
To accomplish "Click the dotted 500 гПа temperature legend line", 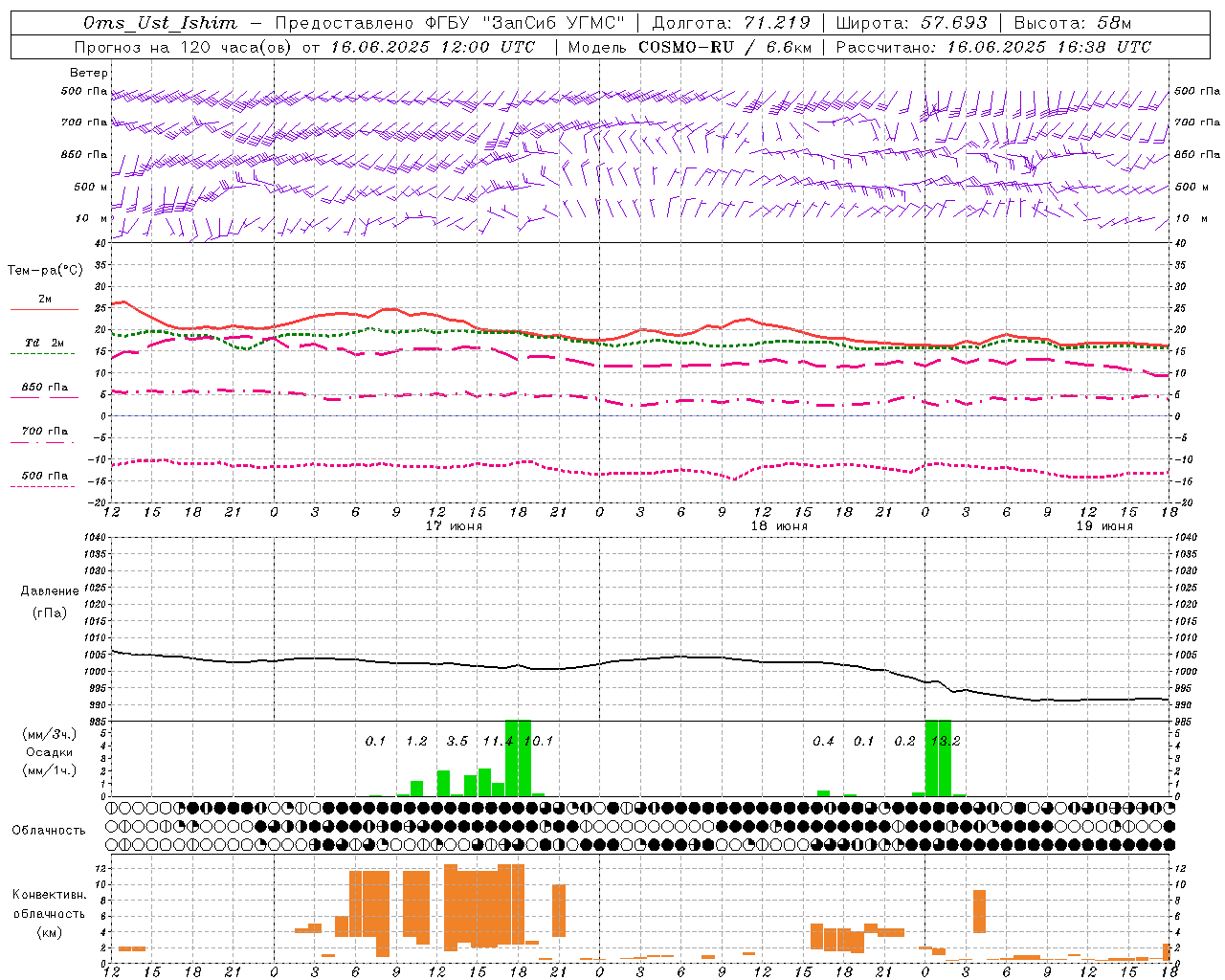I will click(x=42, y=487).
